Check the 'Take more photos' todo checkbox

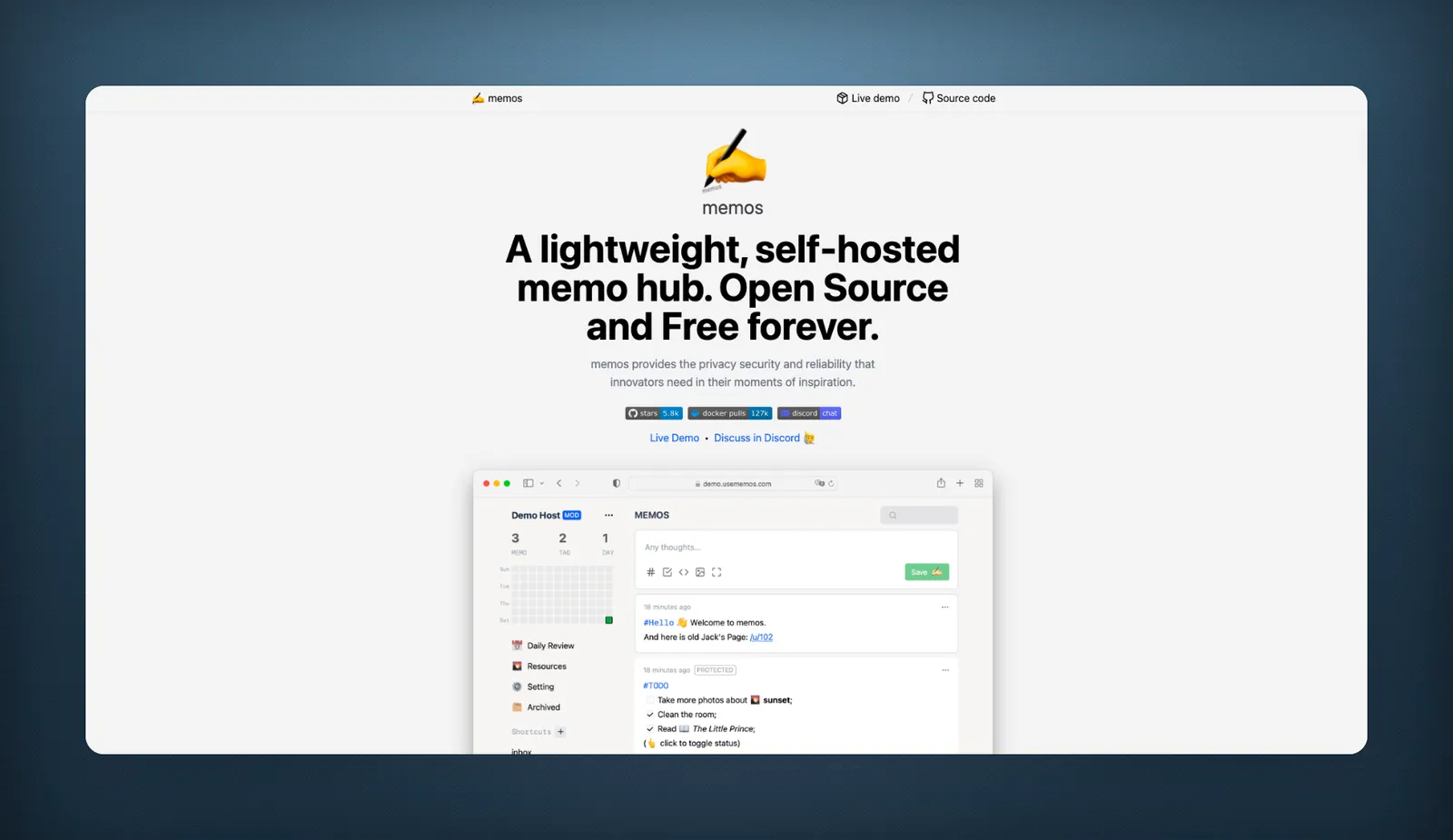point(650,700)
